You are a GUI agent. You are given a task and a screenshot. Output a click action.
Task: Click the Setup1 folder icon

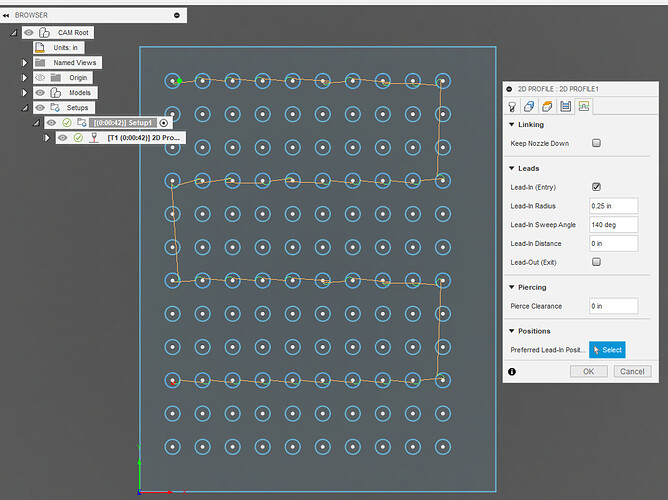pyautogui.click(x=82, y=123)
